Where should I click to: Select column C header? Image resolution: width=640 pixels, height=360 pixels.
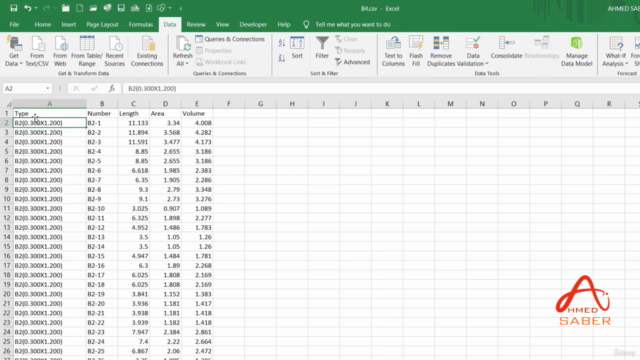point(133,104)
